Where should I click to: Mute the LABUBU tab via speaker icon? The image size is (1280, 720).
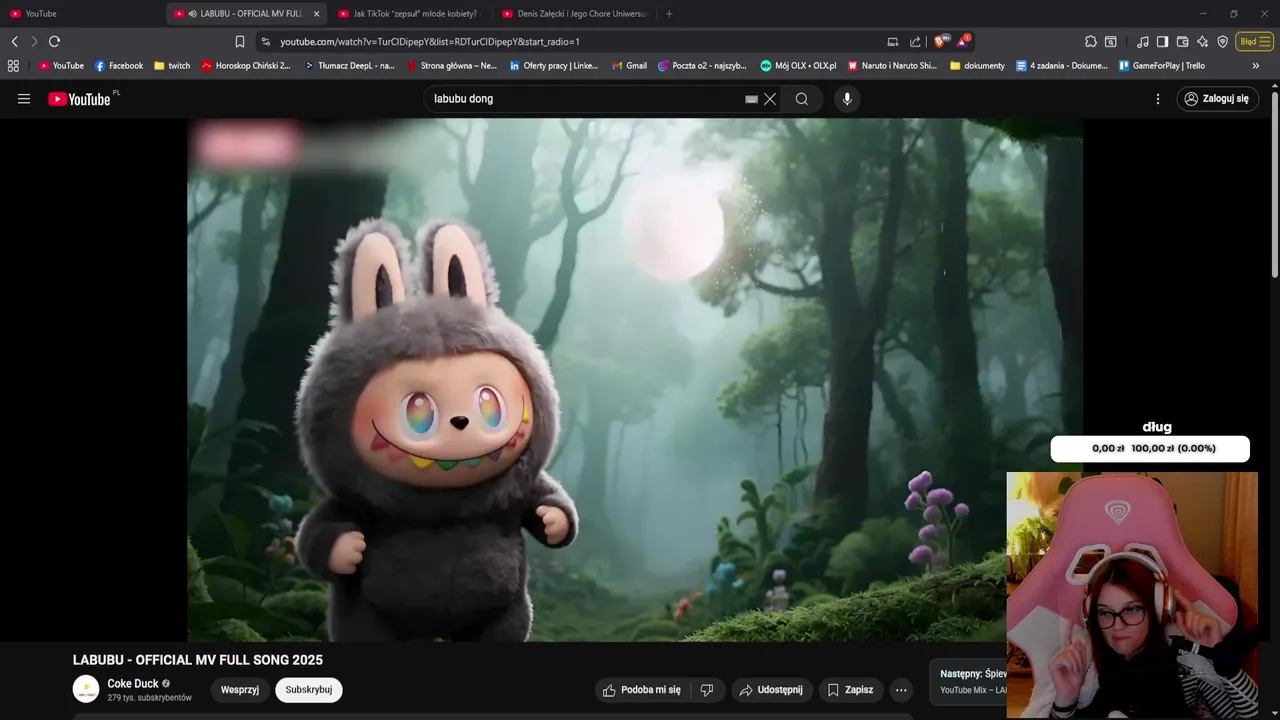[x=192, y=14]
